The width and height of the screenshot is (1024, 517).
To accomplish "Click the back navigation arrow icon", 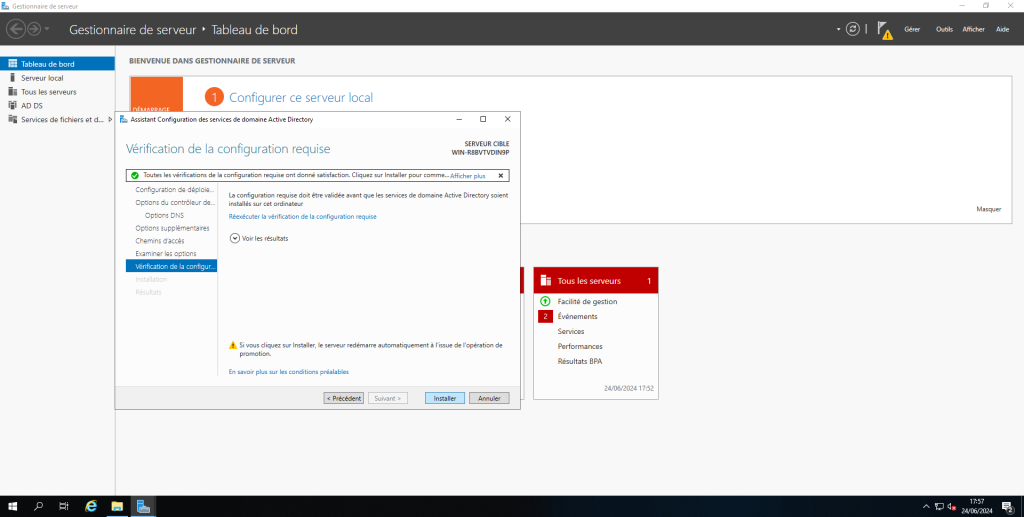I will (15, 29).
